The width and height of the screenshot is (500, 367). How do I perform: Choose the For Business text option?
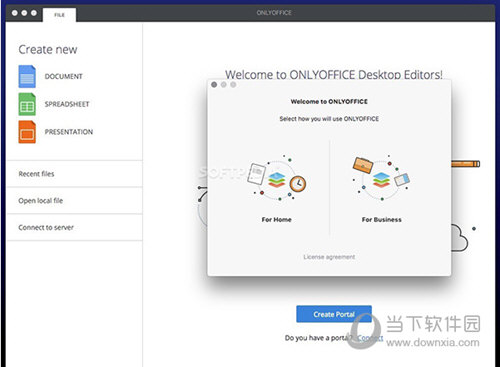coord(382,219)
